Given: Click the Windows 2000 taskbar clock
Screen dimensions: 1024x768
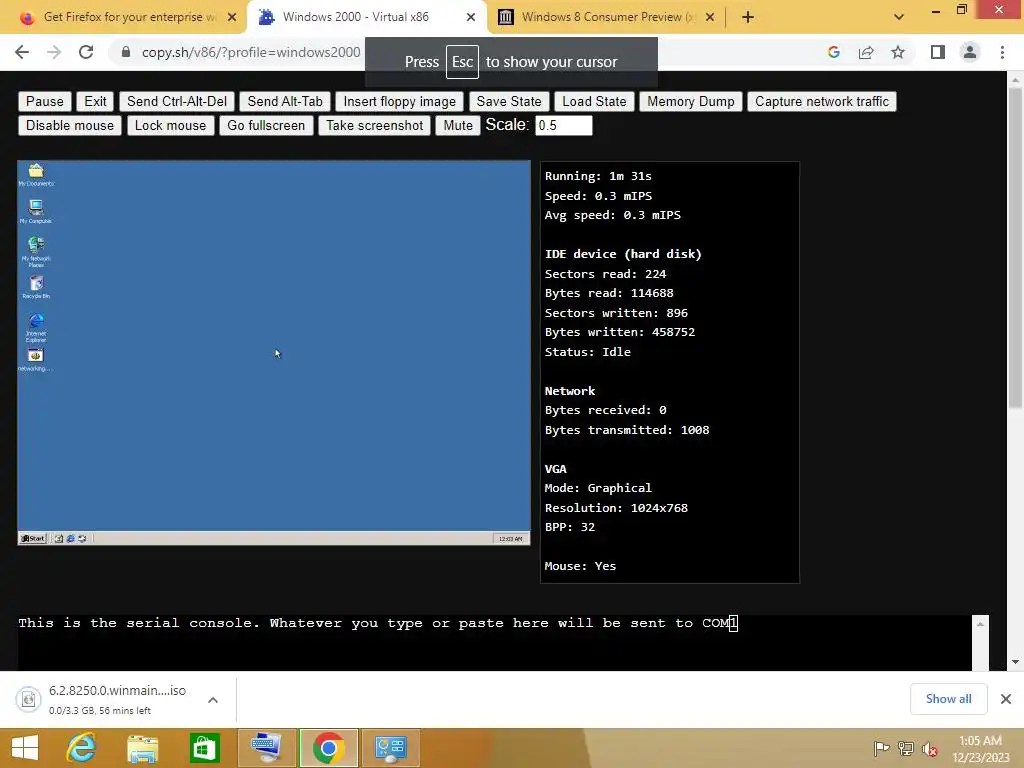Looking at the screenshot, I should 510,539.
